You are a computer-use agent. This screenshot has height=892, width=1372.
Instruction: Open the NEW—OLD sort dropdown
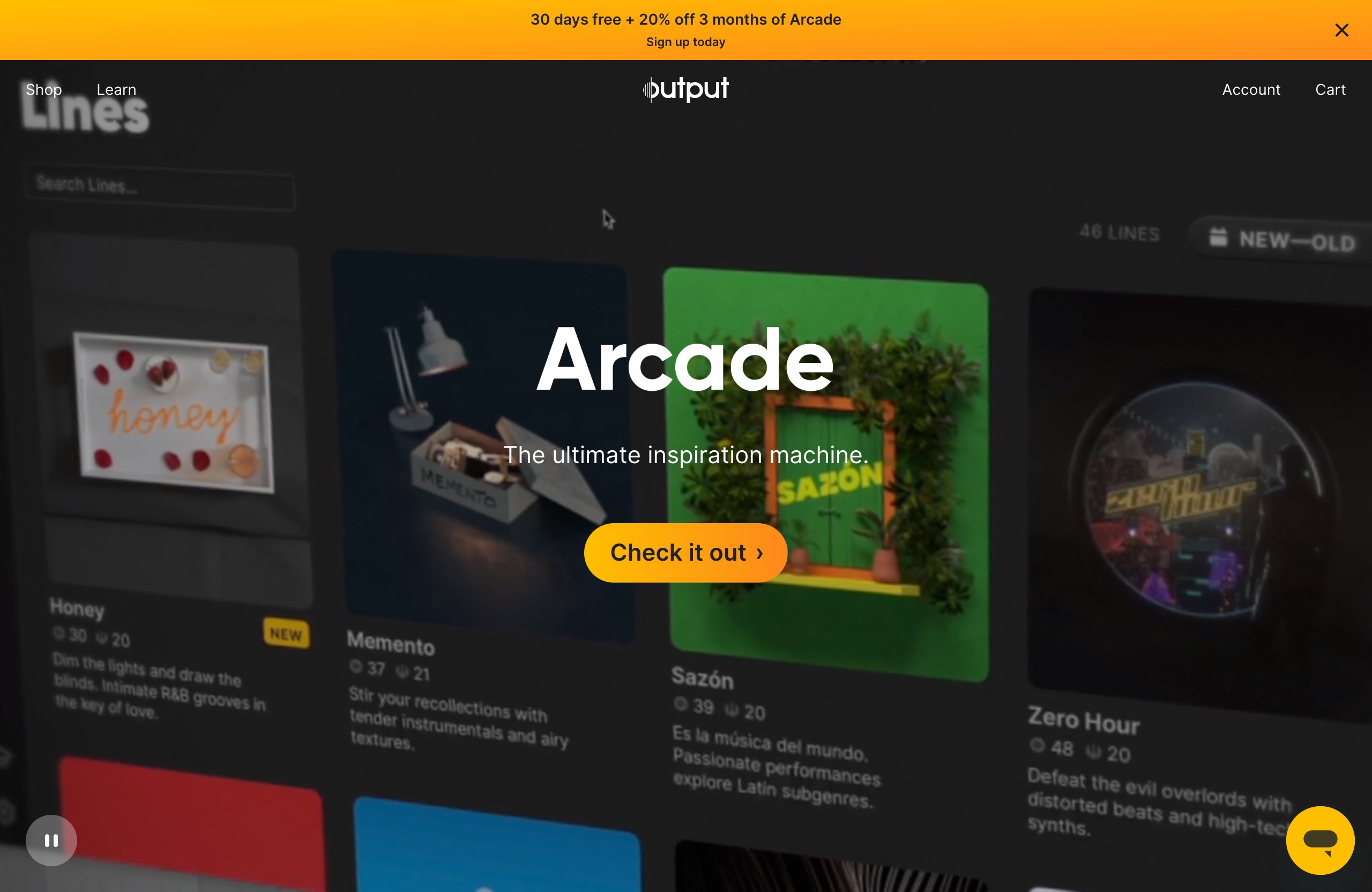[x=1282, y=239]
